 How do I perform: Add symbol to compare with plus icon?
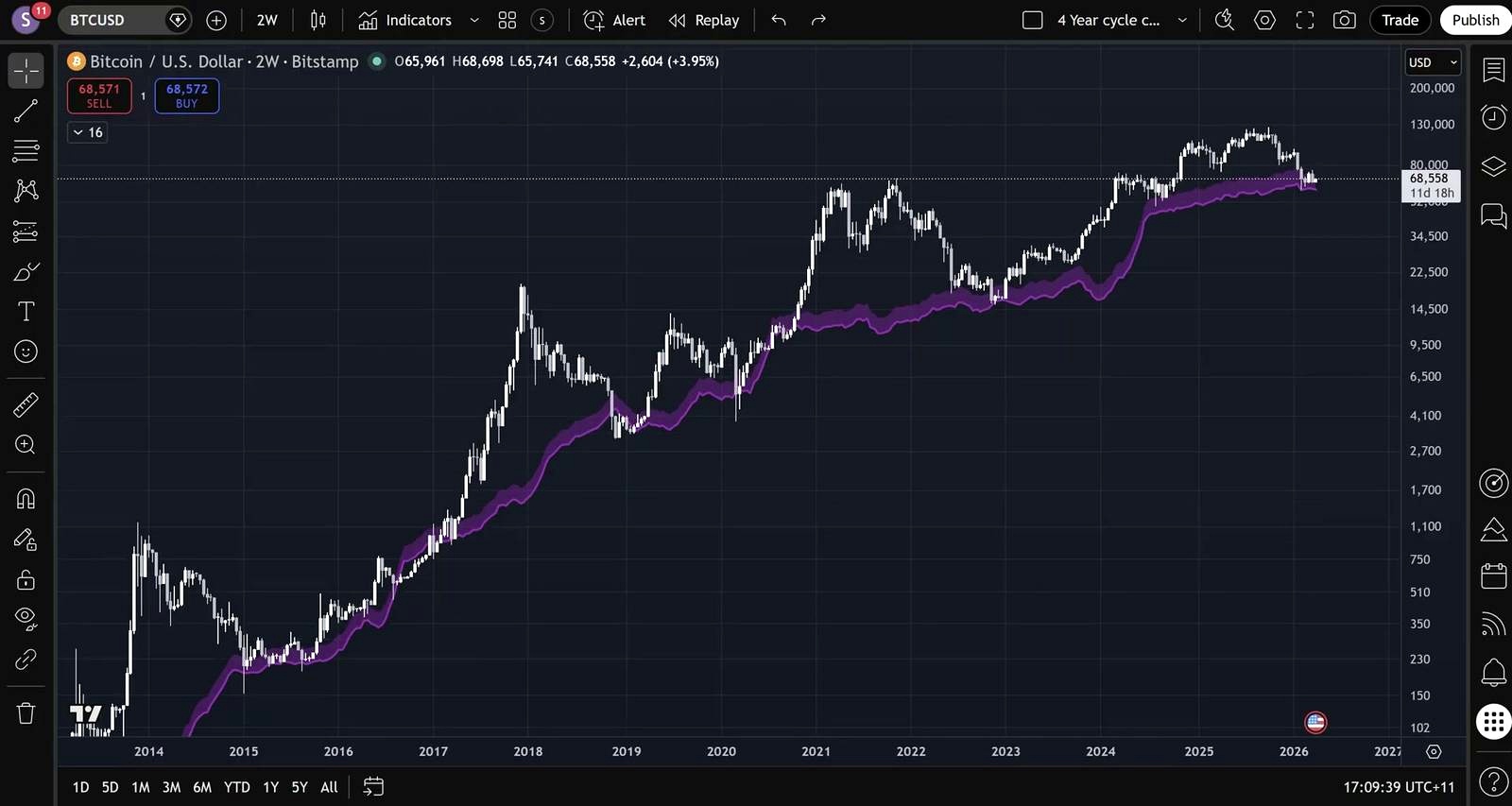pos(216,20)
